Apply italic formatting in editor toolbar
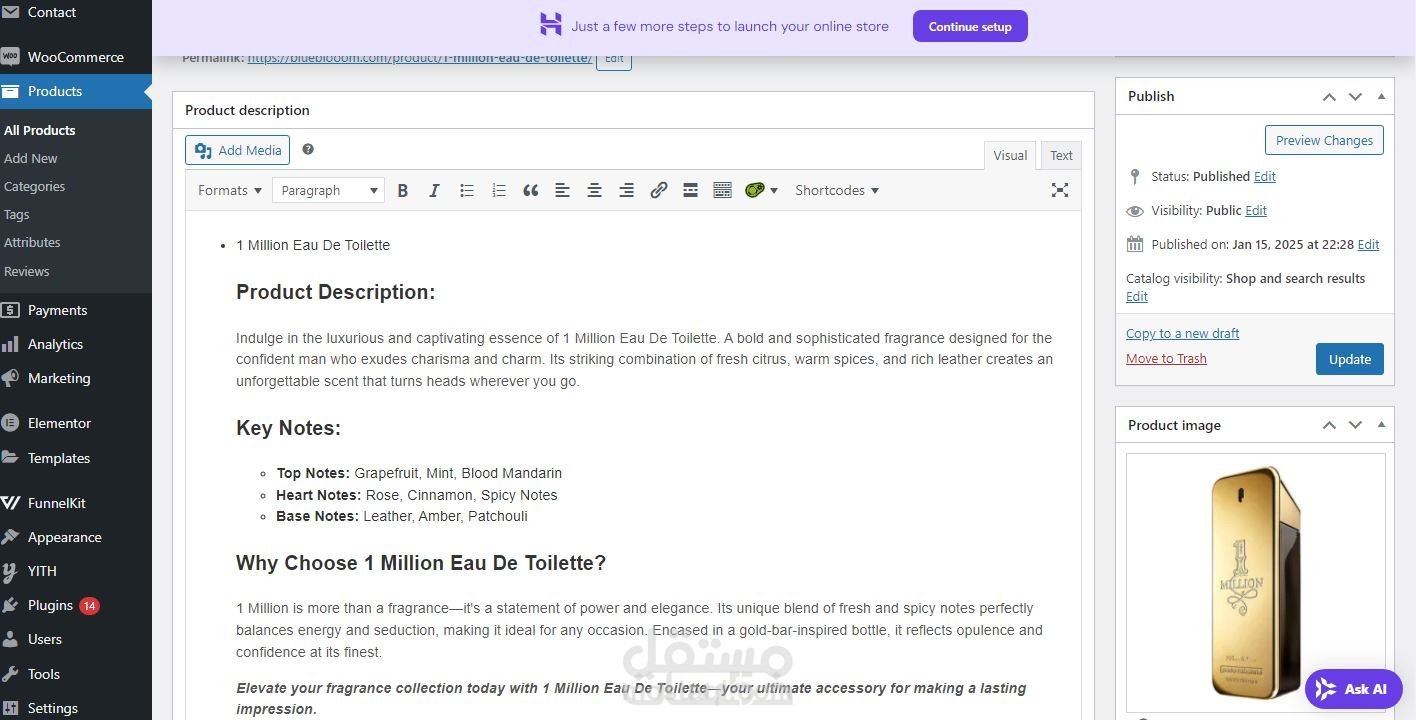 pyautogui.click(x=434, y=190)
